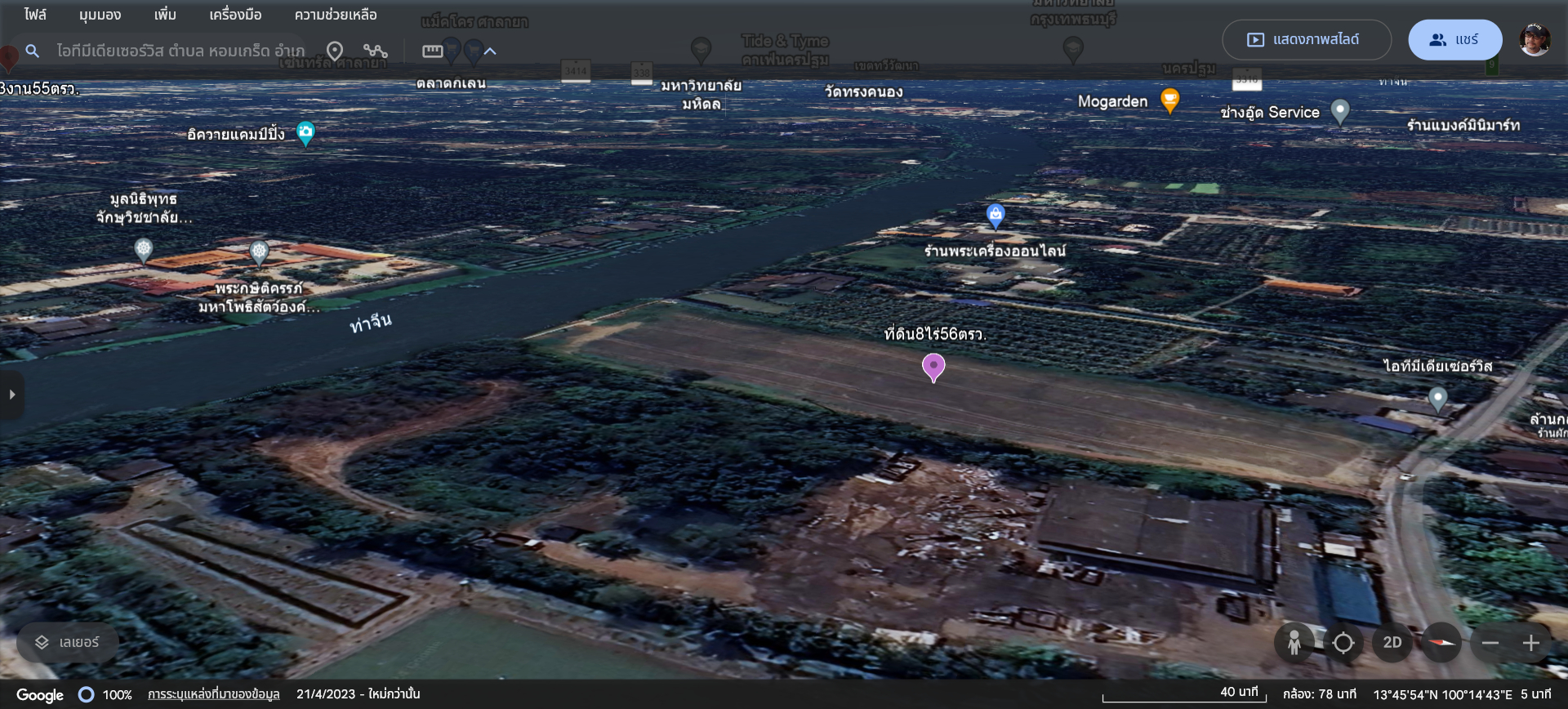
Task: Toggle the view to 2D mode
Action: (1392, 643)
